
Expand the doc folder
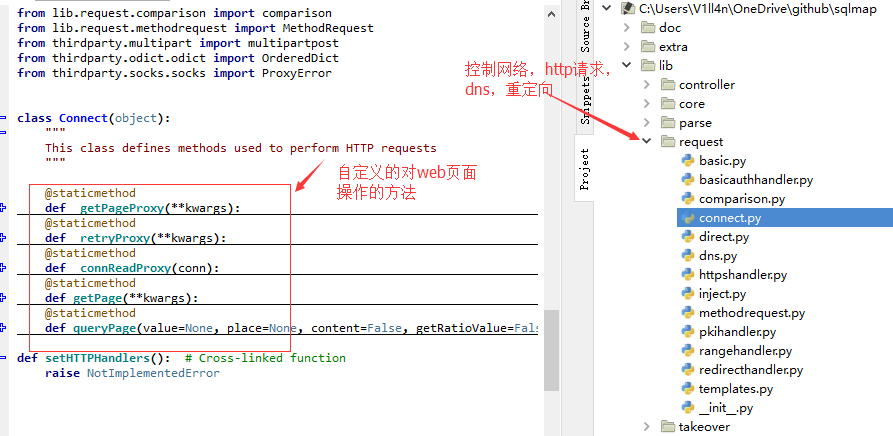point(627,27)
